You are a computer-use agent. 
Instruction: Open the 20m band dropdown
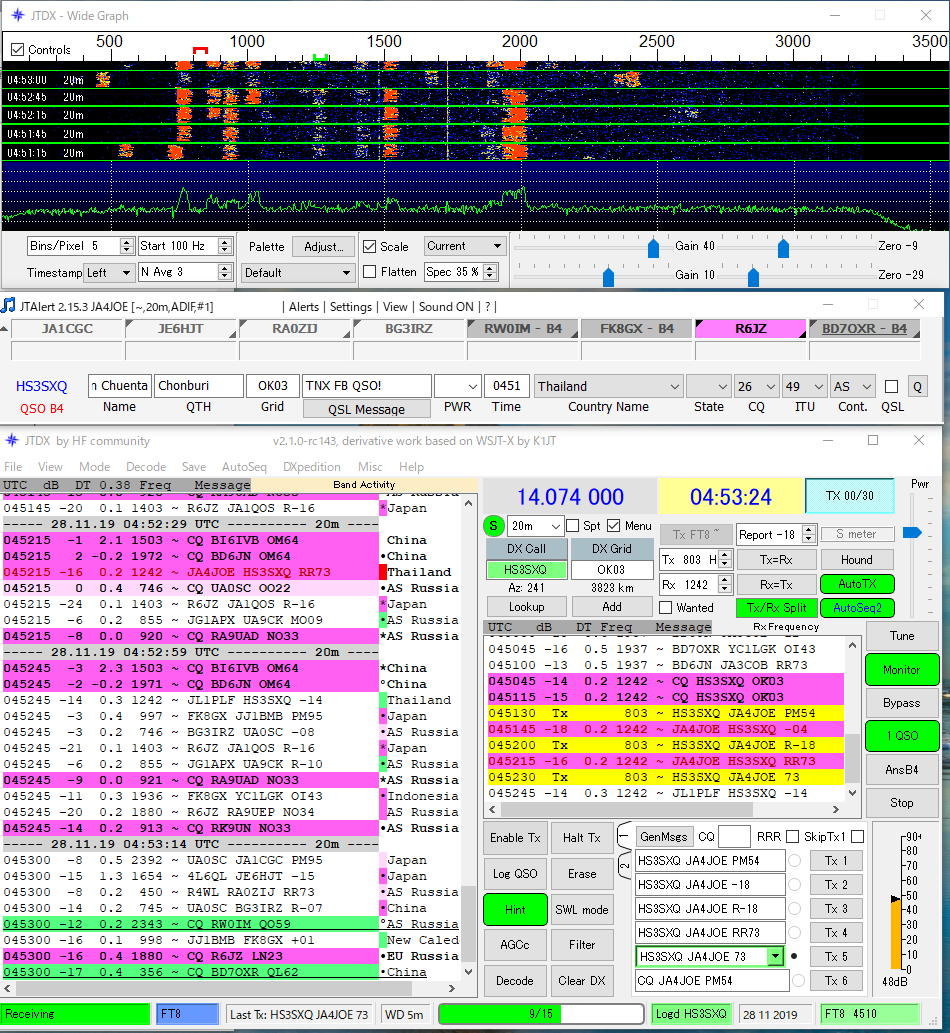click(536, 526)
